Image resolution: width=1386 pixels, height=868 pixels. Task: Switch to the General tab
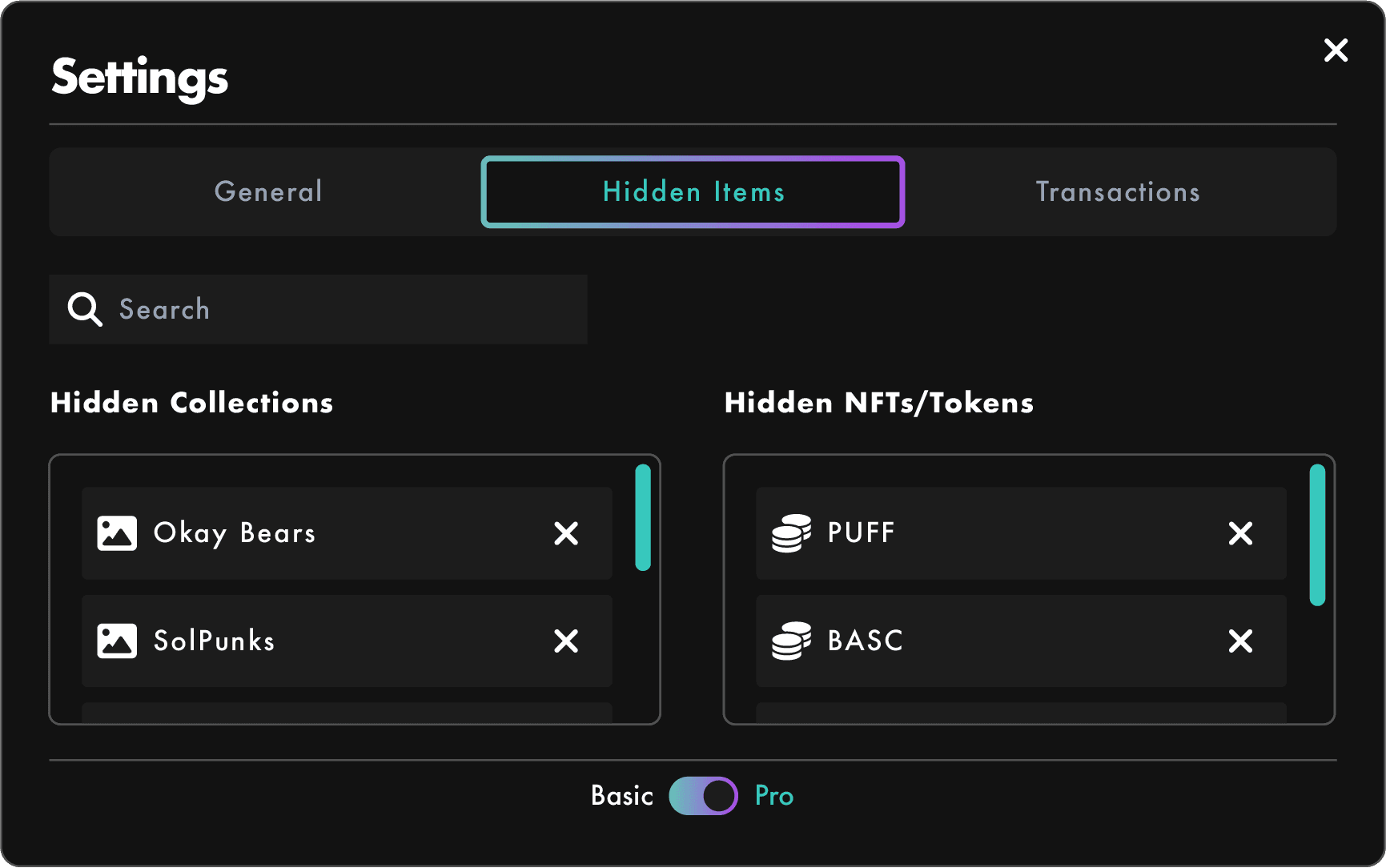click(268, 192)
